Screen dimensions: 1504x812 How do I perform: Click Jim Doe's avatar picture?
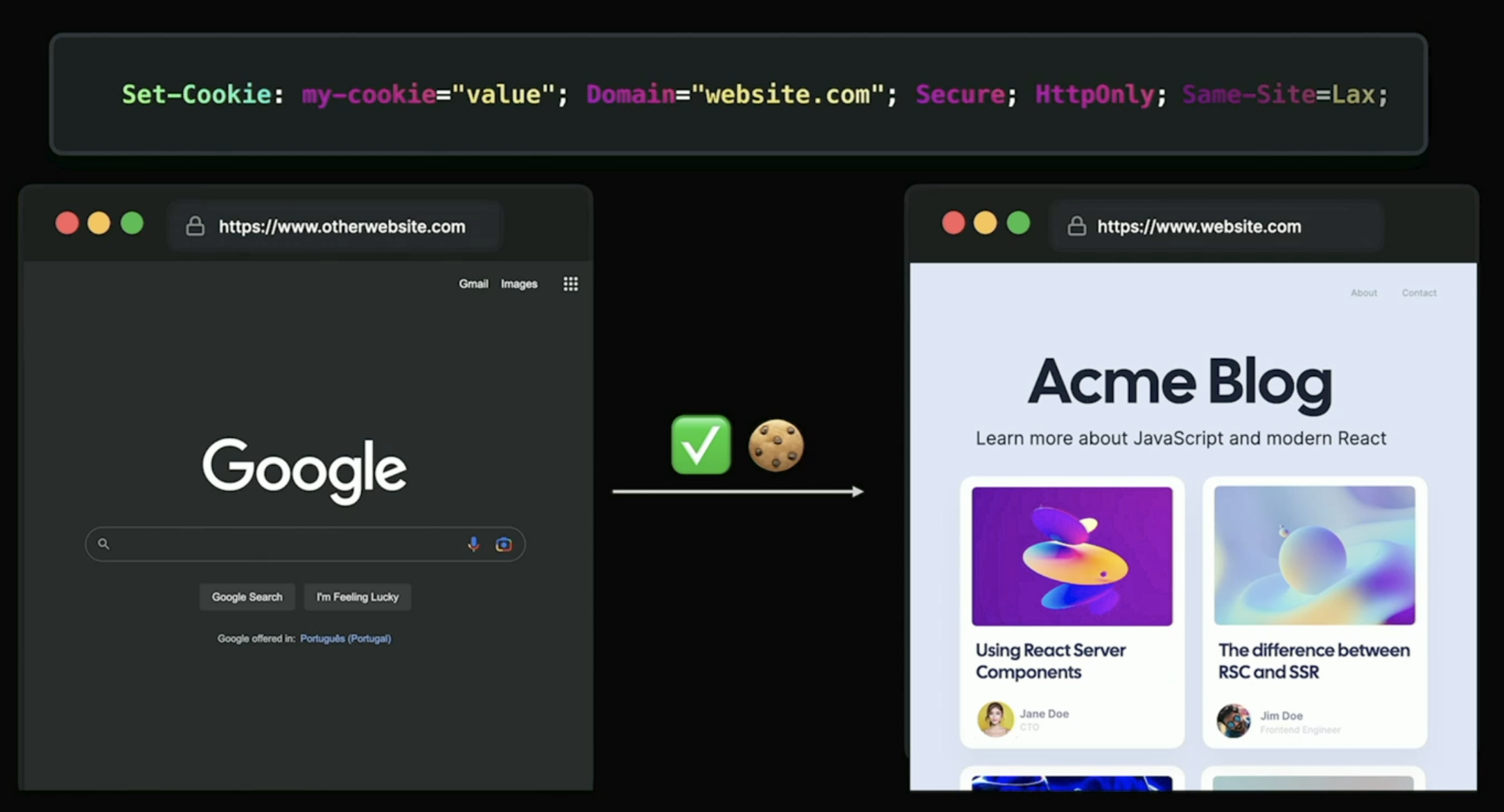pyautogui.click(x=1234, y=721)
